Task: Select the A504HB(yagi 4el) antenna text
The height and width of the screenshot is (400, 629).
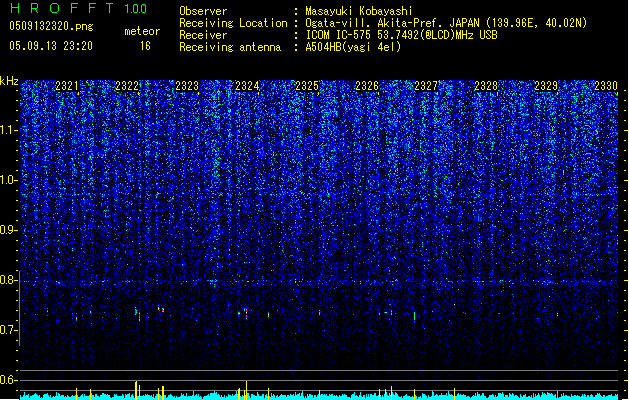Action: 353,47
